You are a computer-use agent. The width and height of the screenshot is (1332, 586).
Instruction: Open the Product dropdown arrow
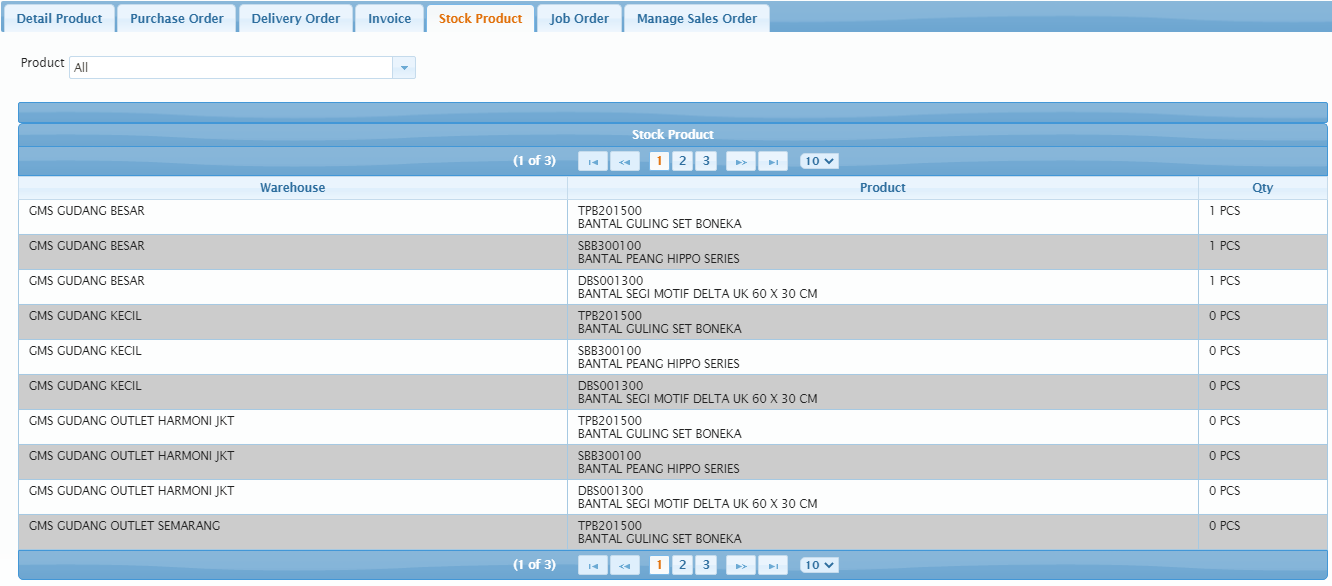[x=404, y=68]
